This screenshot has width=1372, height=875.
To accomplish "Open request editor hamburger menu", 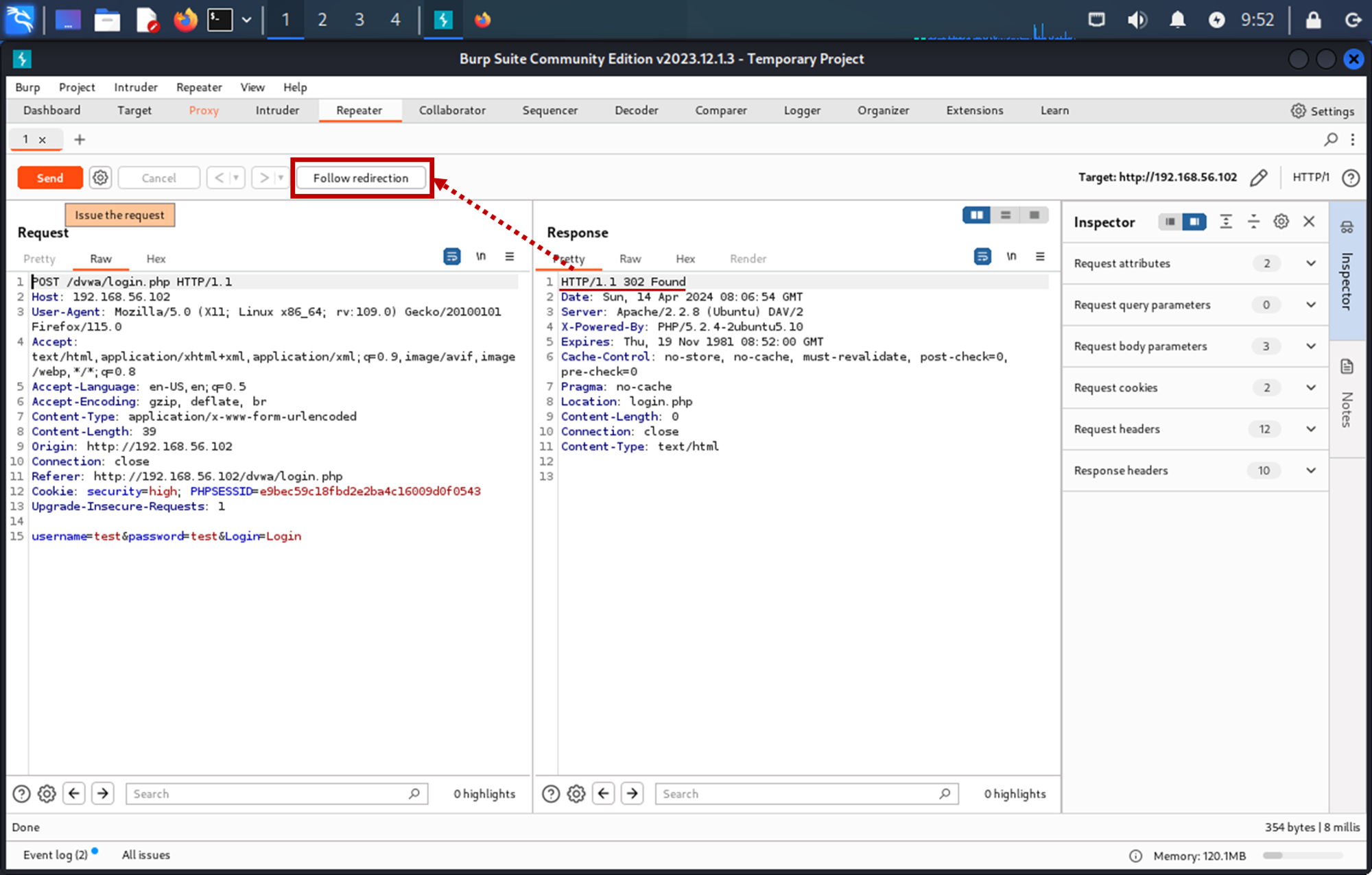I will 510,256.
